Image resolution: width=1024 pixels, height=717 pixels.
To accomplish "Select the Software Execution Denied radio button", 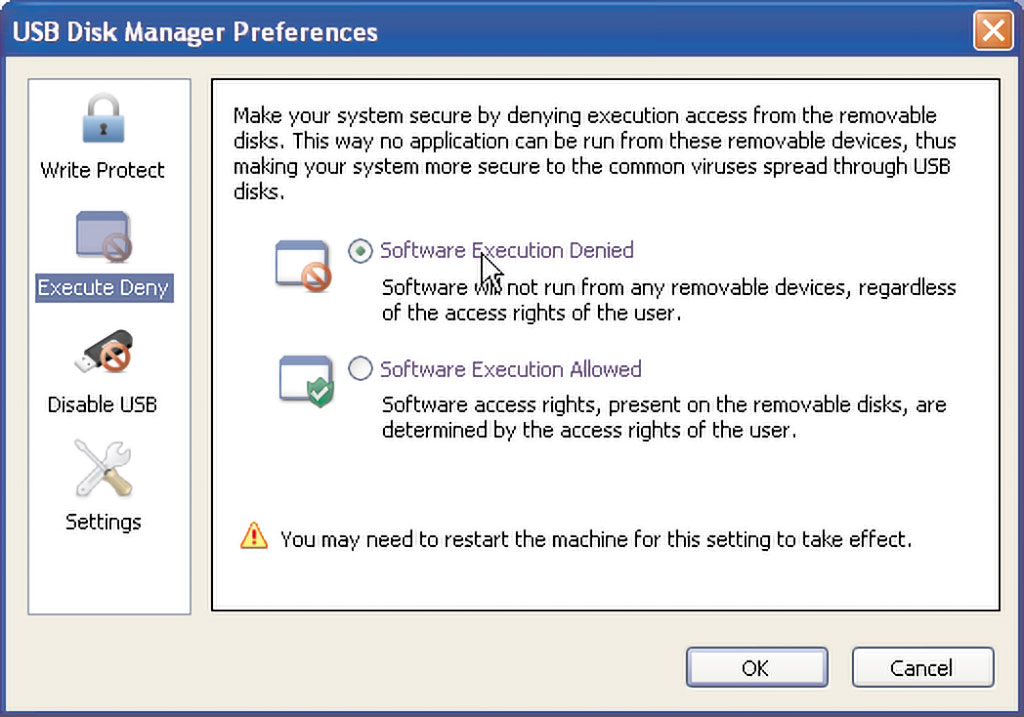I will coord(360,251).
